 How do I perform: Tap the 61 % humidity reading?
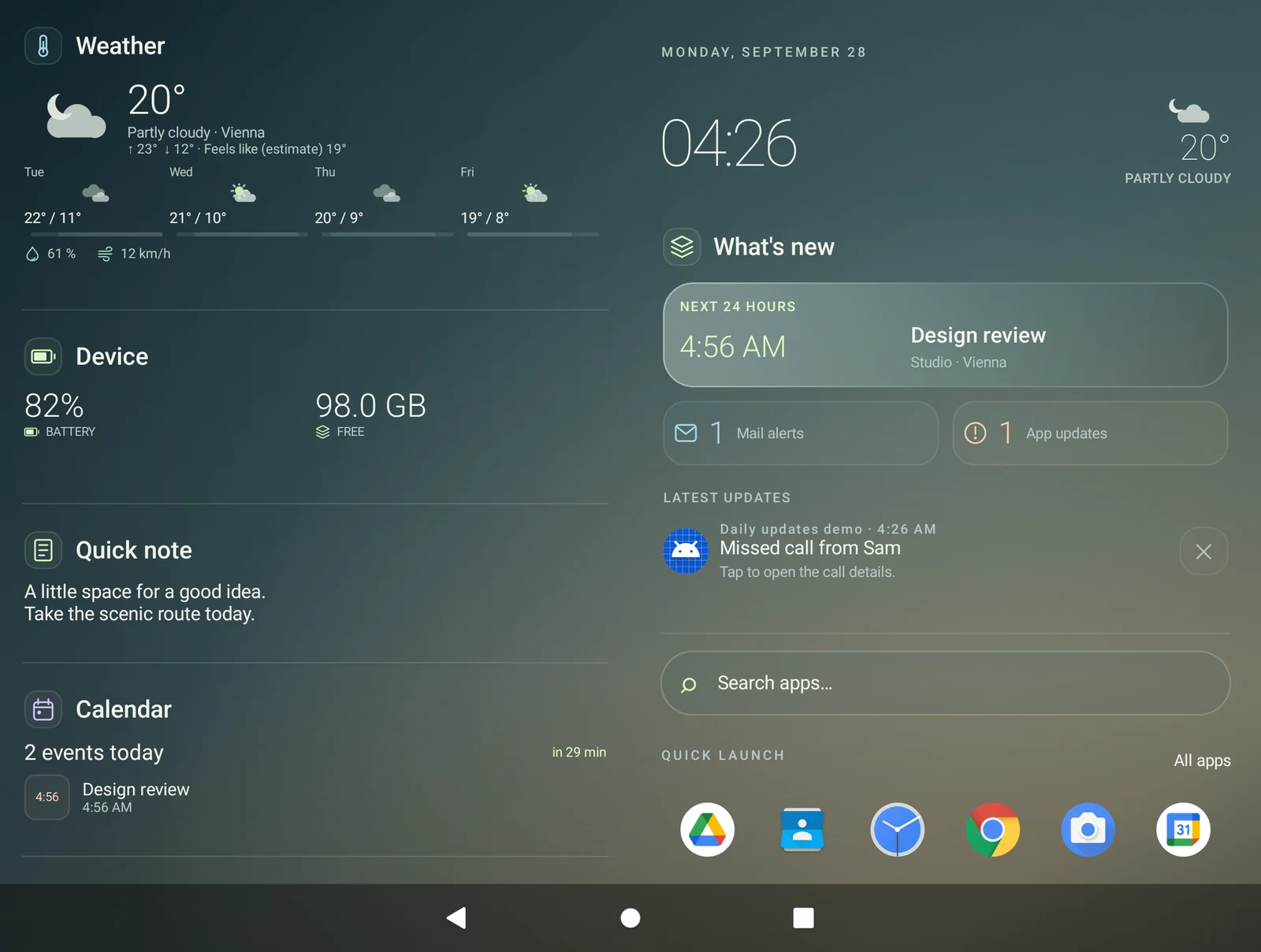click(x=51, y=254)
